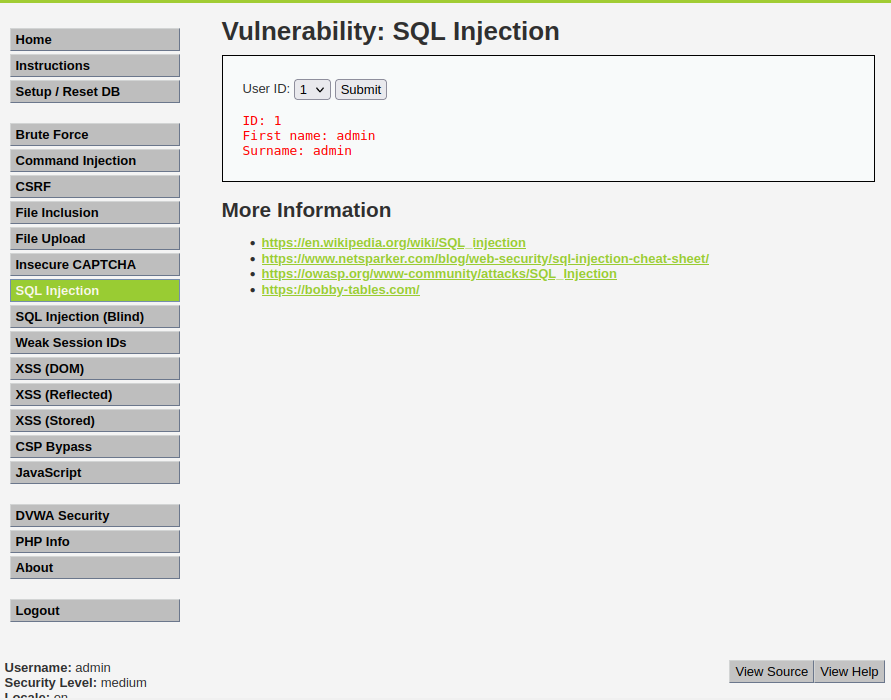Click the View Source button
This screenshot has height=700, width=891.
point(771,671)
